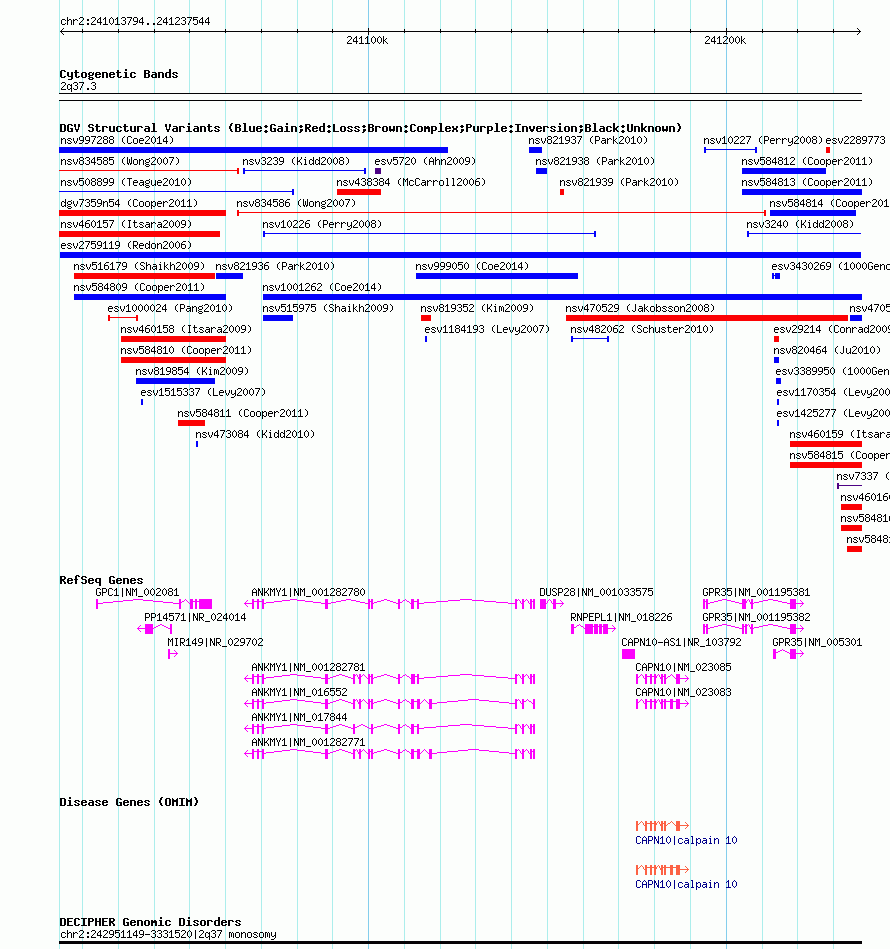This screenshot has width=890, height=949.
Task: Open the DGV Structural Variants track title
Action: pyautogui.click(x=370, y=128)
